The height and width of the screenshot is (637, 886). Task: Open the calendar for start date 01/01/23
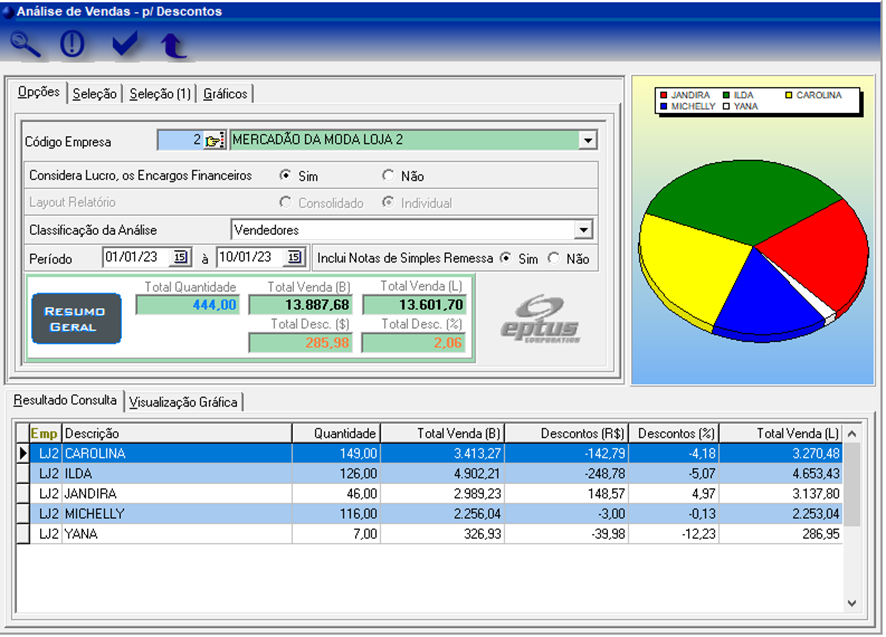tap(180, 258)
